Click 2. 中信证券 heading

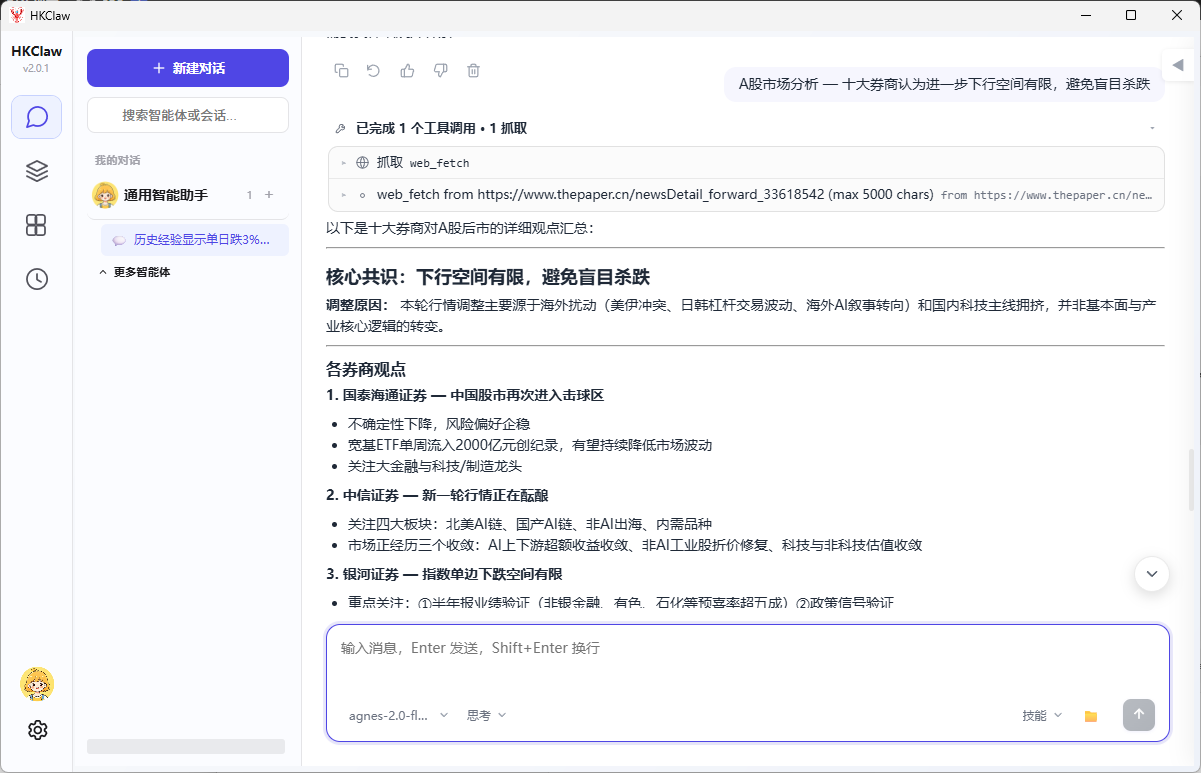point(437,495)
